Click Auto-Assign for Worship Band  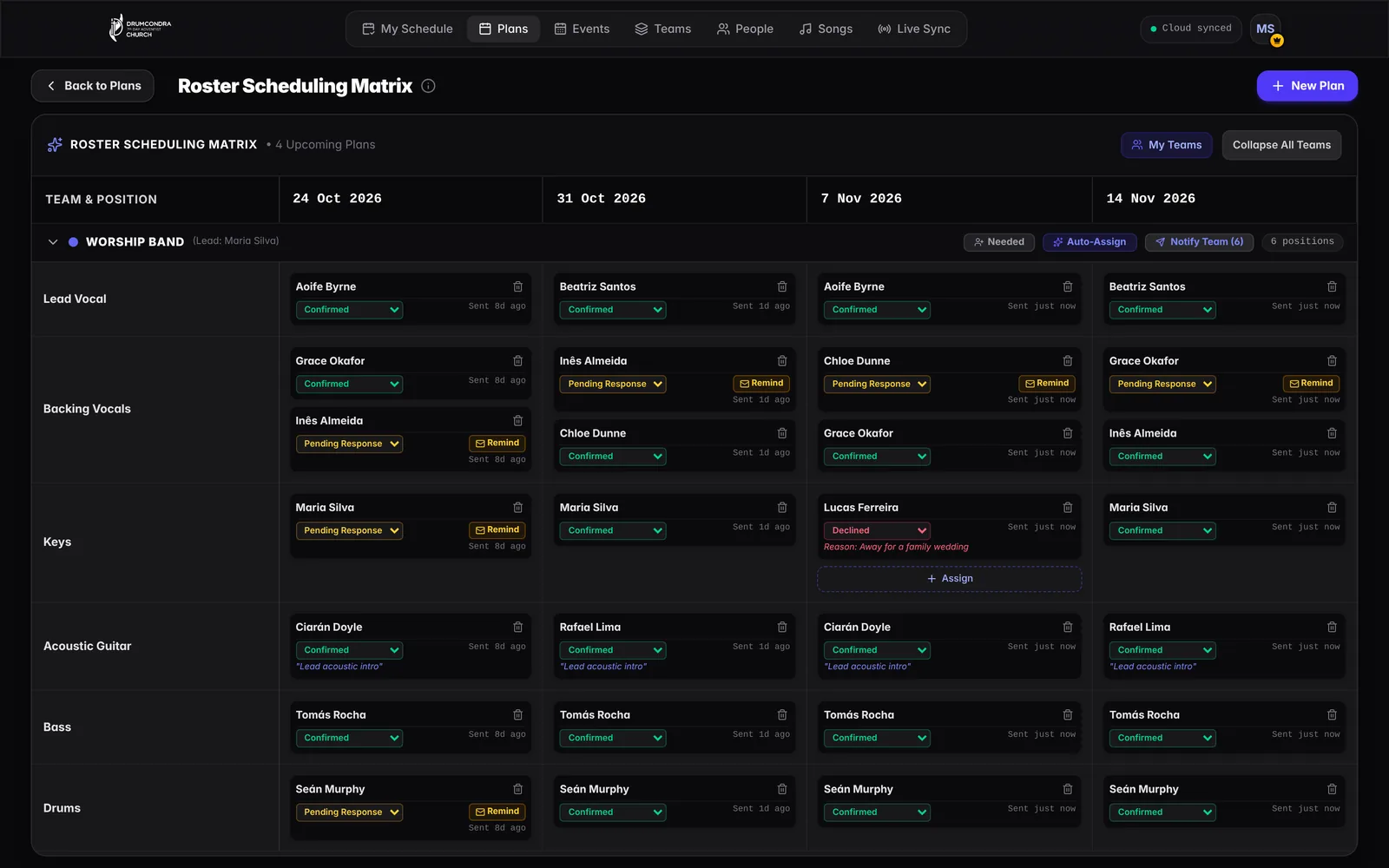pos(1089,242)
